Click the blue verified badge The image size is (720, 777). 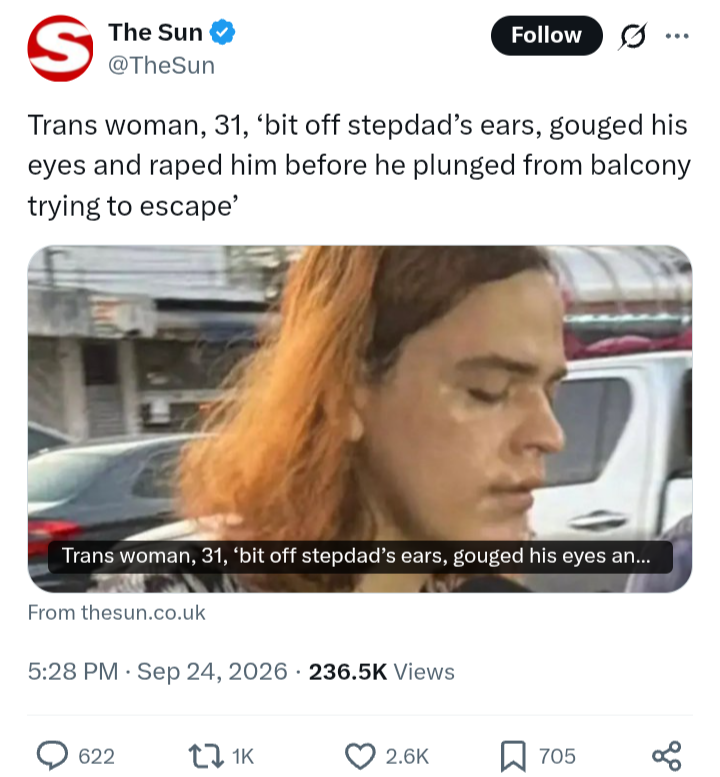coord(222,32)
